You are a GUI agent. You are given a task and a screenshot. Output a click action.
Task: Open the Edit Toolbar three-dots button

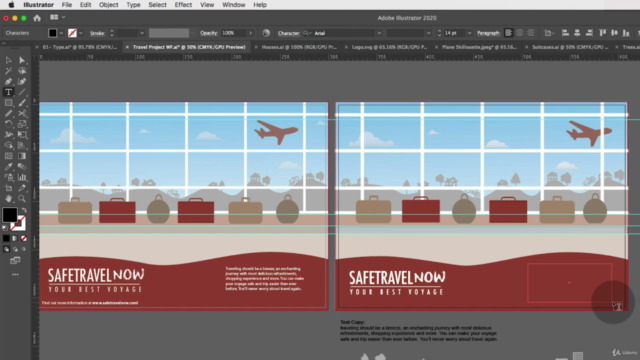[15, 275]
